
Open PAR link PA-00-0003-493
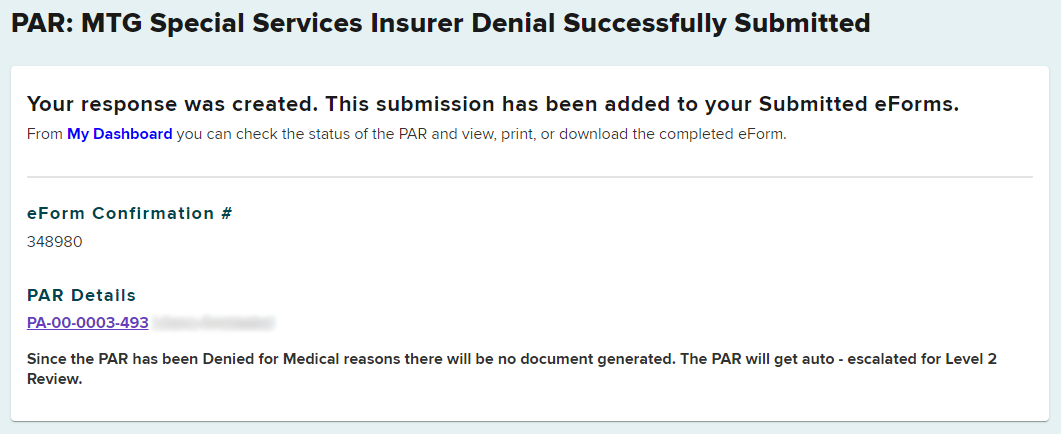click(88, 323)
